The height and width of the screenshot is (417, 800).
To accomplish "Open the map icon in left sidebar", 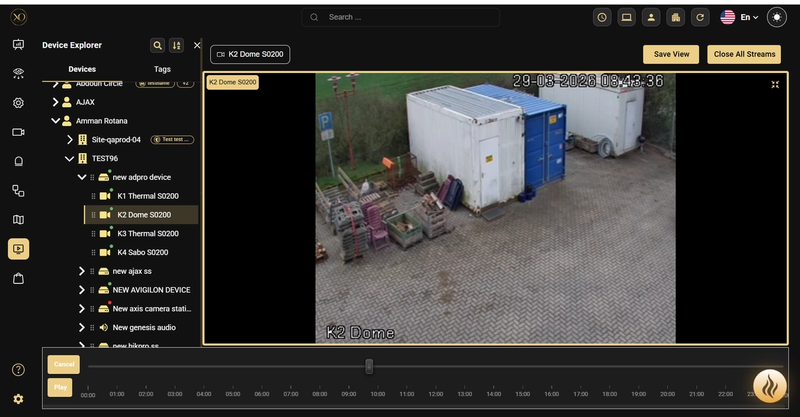I will click(x=18, y=220).
